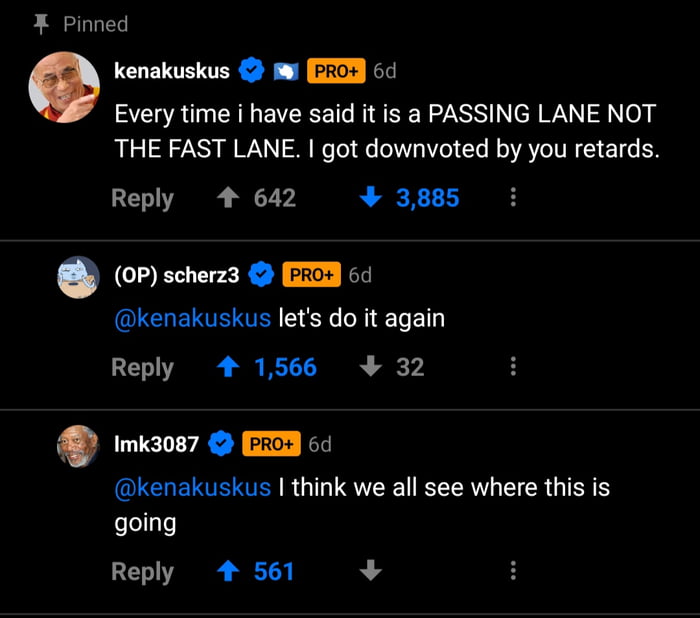Click the @kenakuskus mention in scherz3's reply

pyautogui.click(x=192, y=319)
